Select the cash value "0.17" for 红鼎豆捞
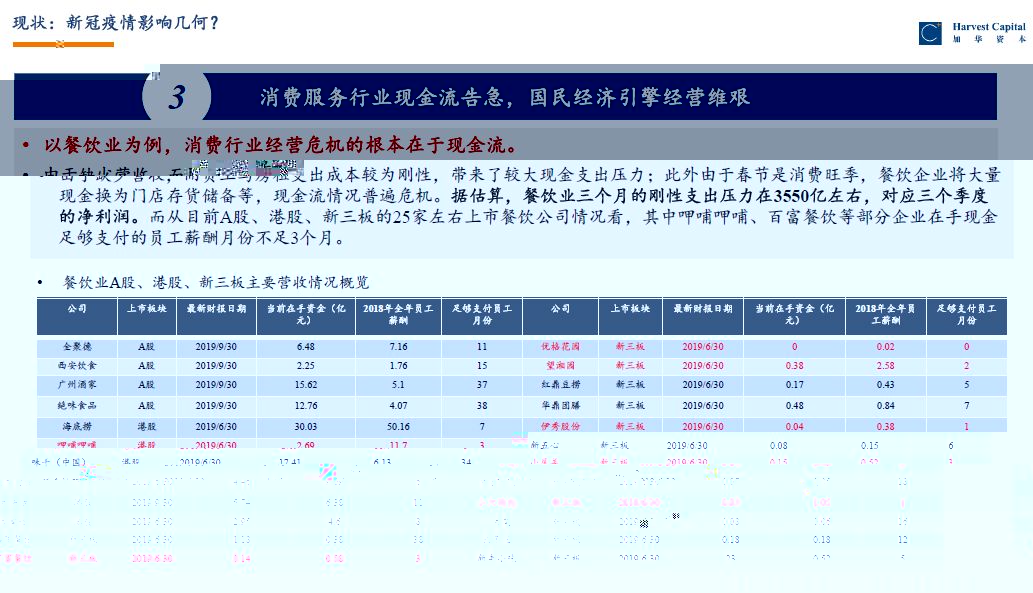This screenshot has width=1033, height=593. coord(795,385)
